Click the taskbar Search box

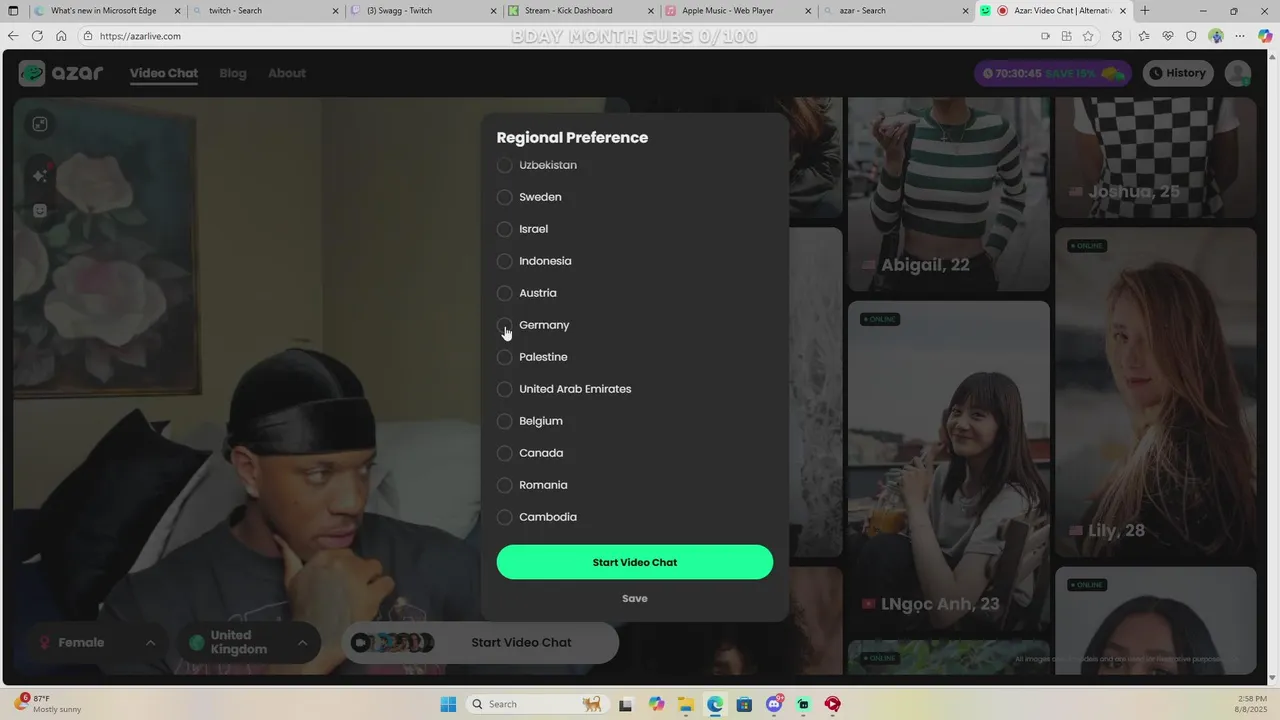(x=536, y=704)
